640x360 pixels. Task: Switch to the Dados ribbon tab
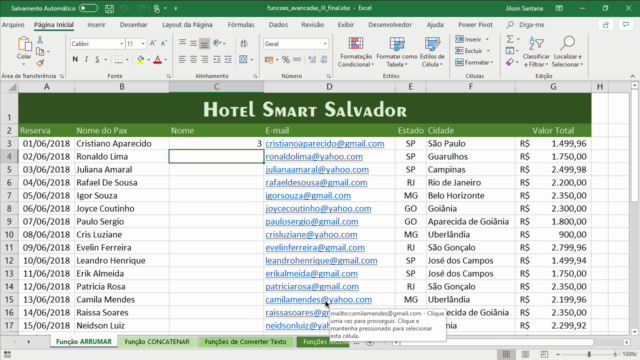coord(278,24)
